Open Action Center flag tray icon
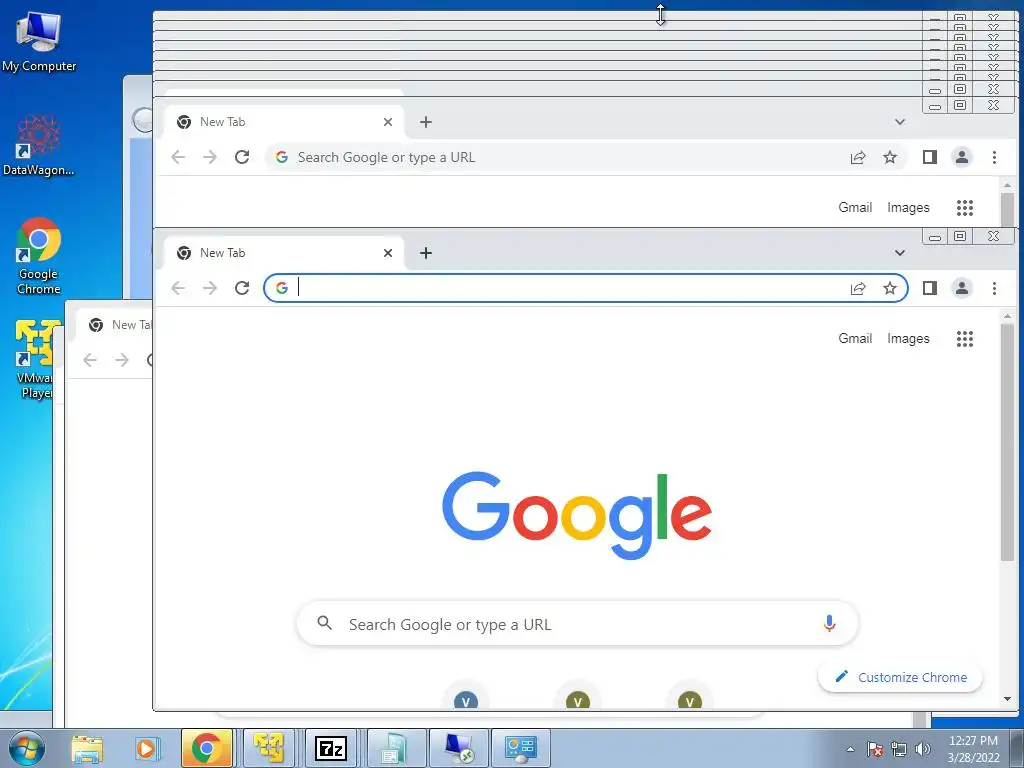The image size is (1024, 768). click(x=875, y=749)
